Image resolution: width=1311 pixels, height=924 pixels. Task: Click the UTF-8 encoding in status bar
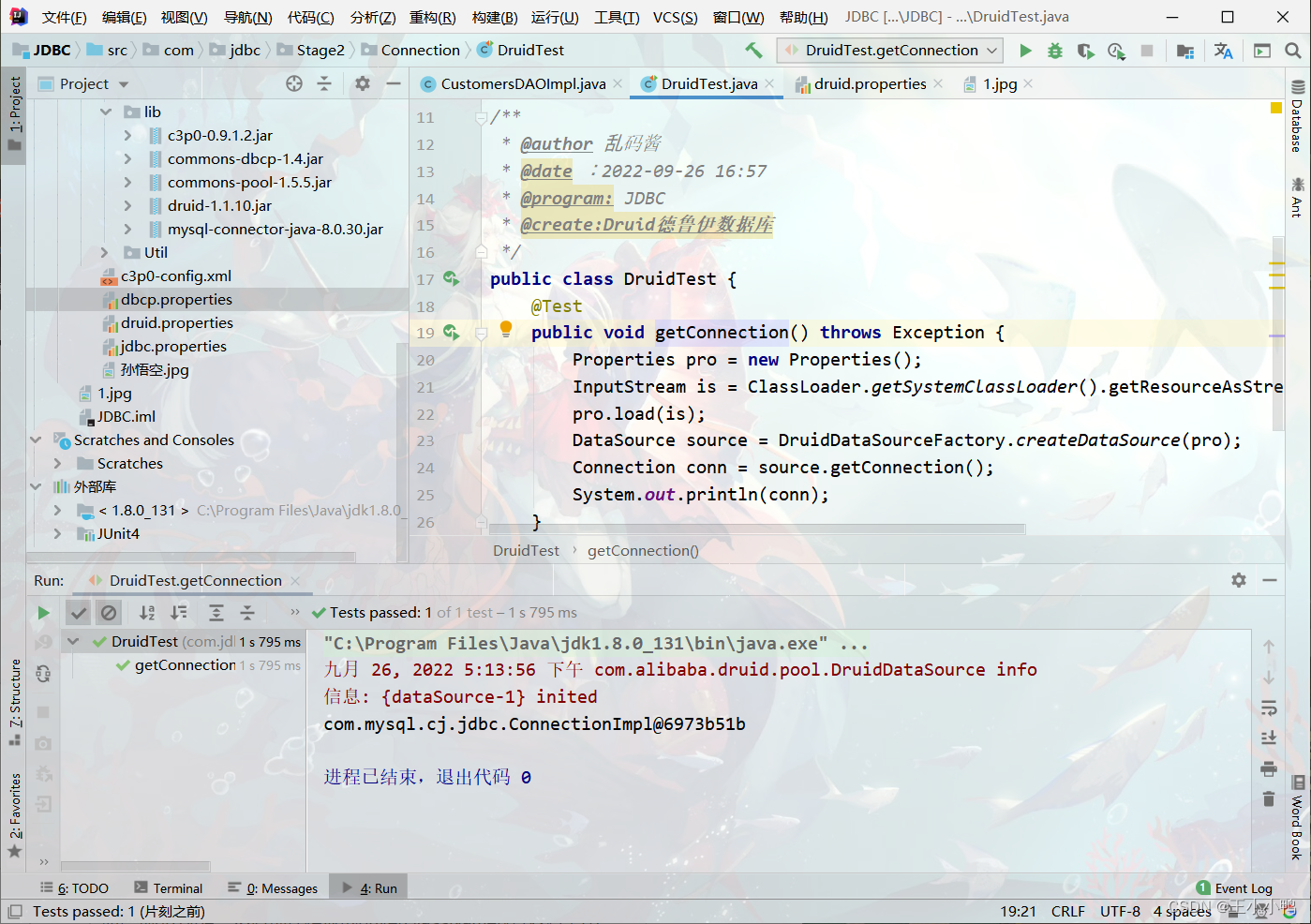click(1120, 911)
